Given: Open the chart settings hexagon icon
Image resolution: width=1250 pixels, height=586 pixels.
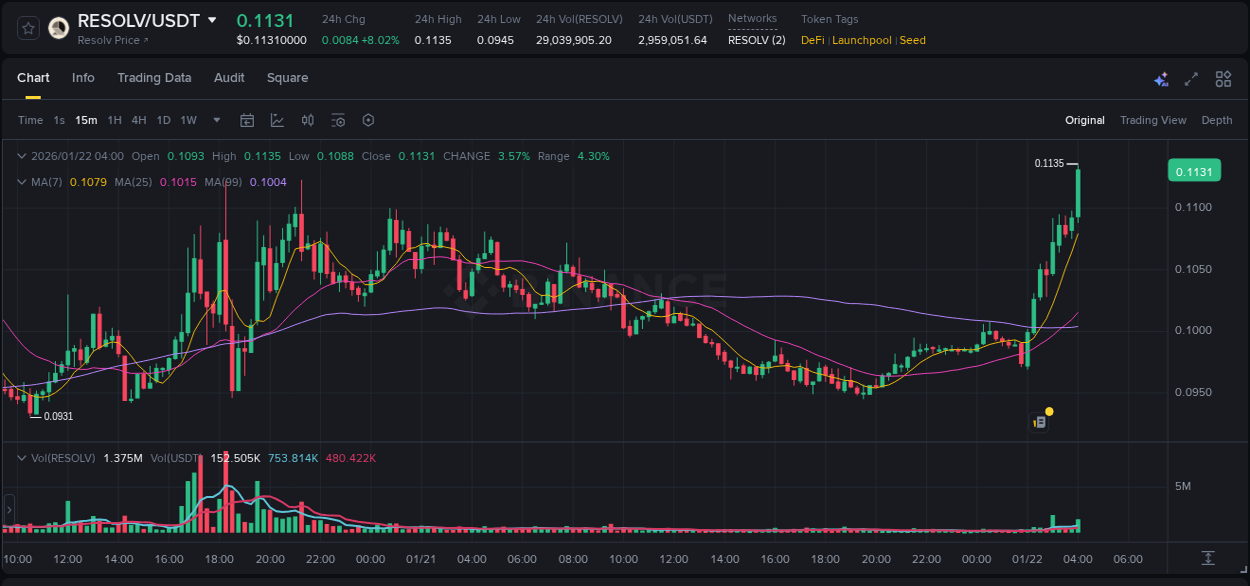Looking at the screenshot, I should click(x=368, y=120).
